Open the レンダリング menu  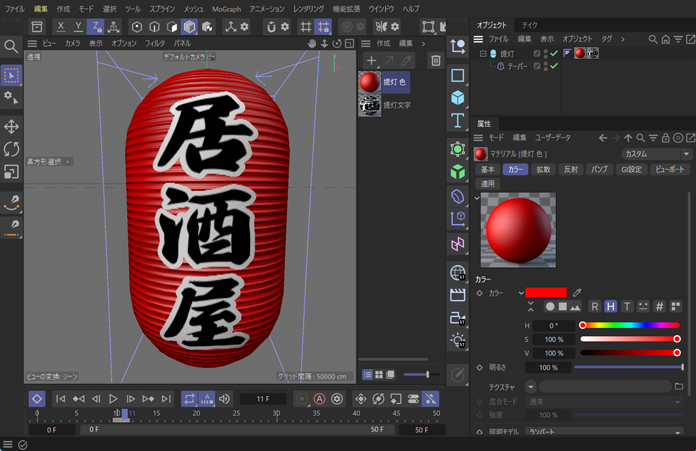pos(308,8)
